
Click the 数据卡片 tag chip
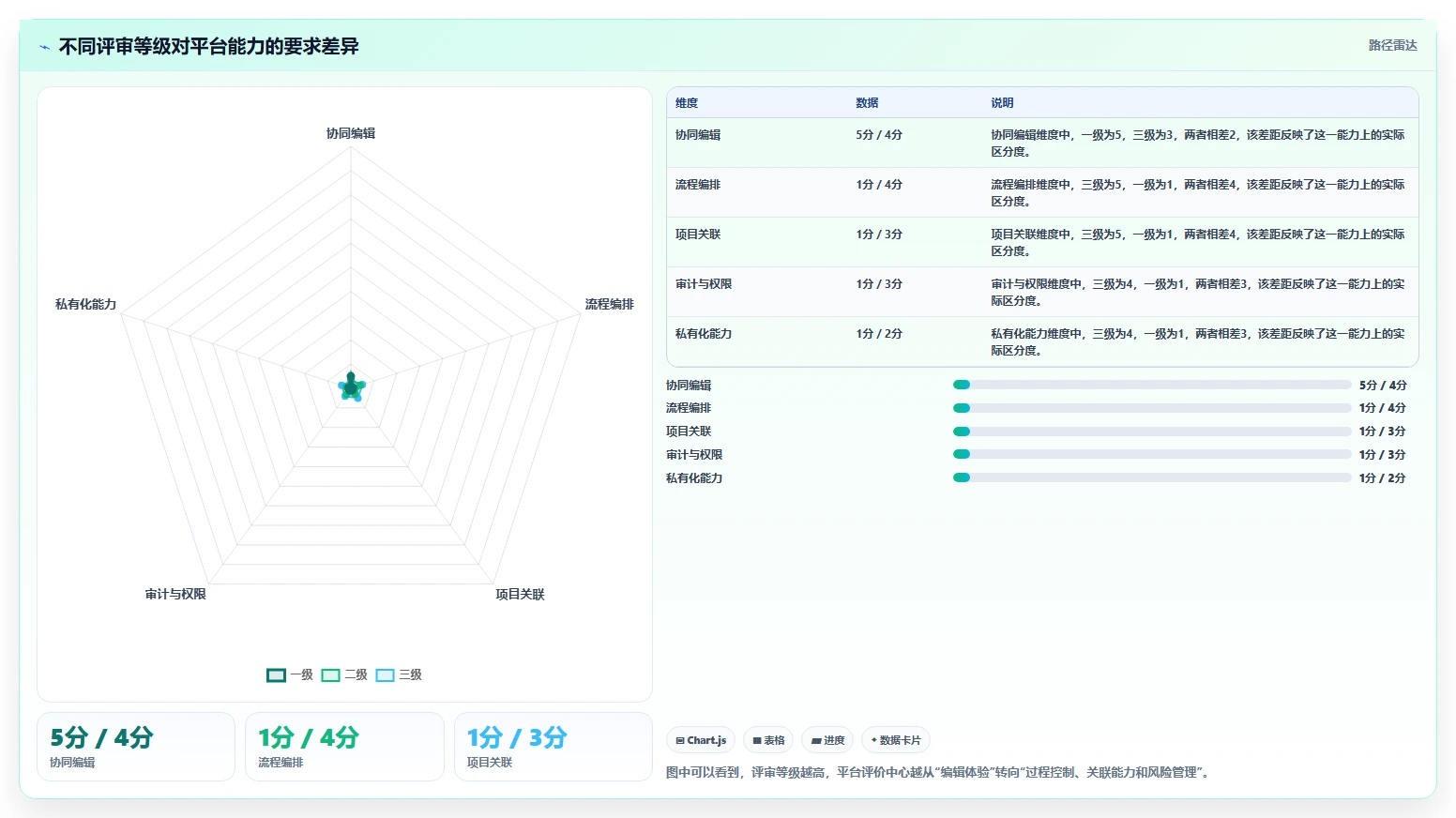coord(896,740)
